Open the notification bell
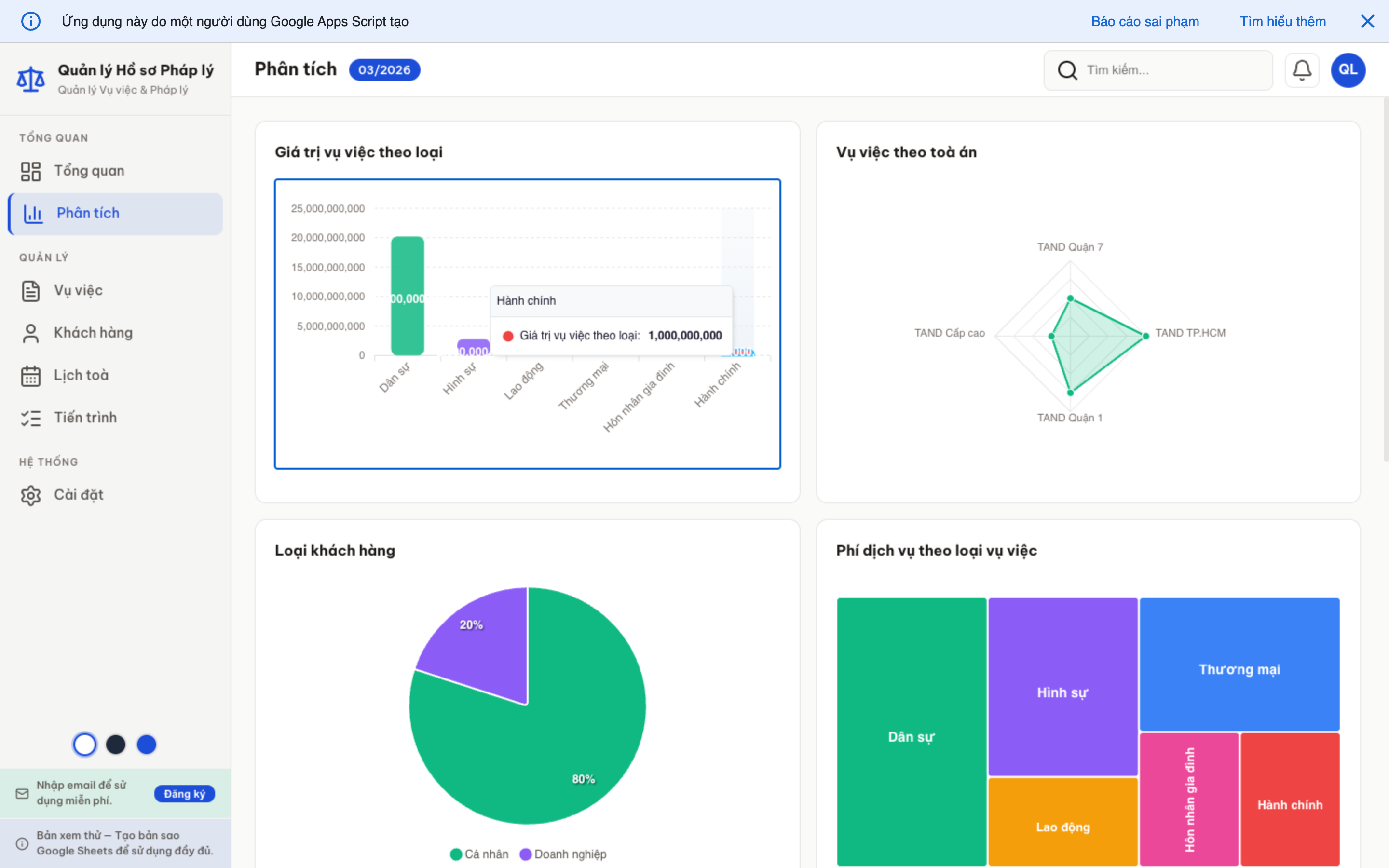The width and height of the screenshot is (1389, 868). [x=1302, y=69]
